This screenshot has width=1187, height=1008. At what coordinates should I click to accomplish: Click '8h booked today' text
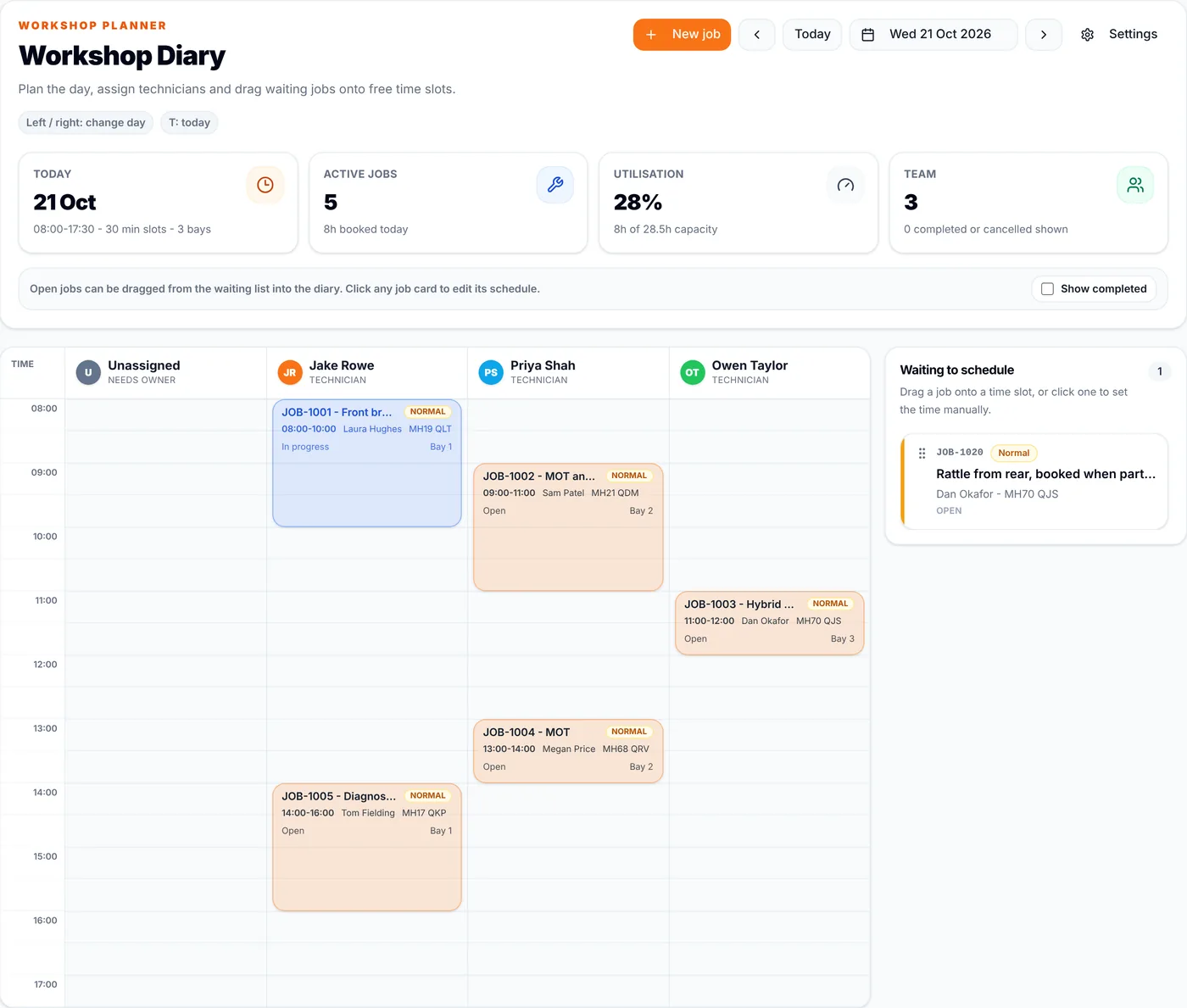click(365, 230)
